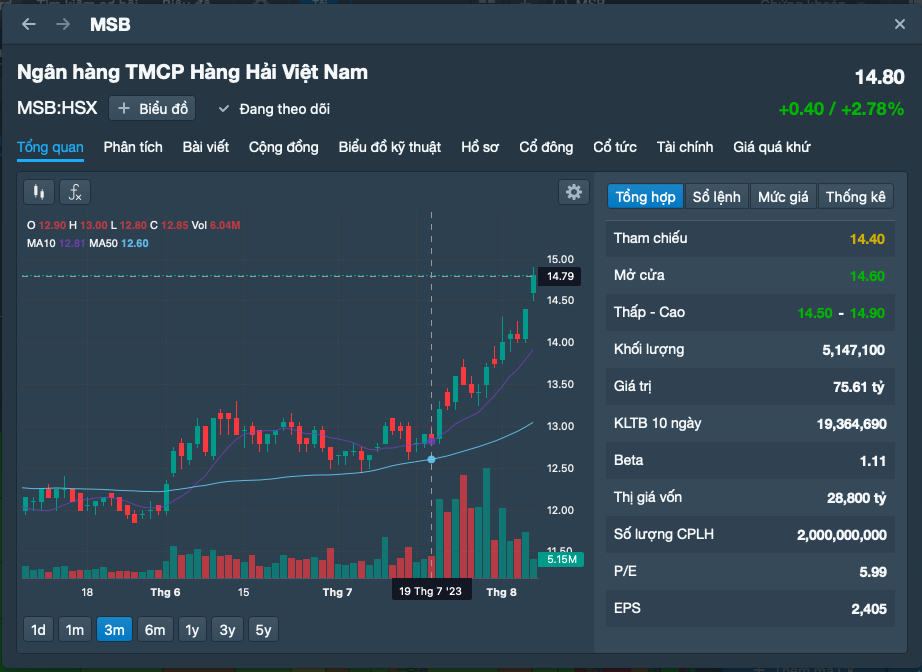Switch to Biểu đồ kỹ thuật tab

click(x=390, y=147)
